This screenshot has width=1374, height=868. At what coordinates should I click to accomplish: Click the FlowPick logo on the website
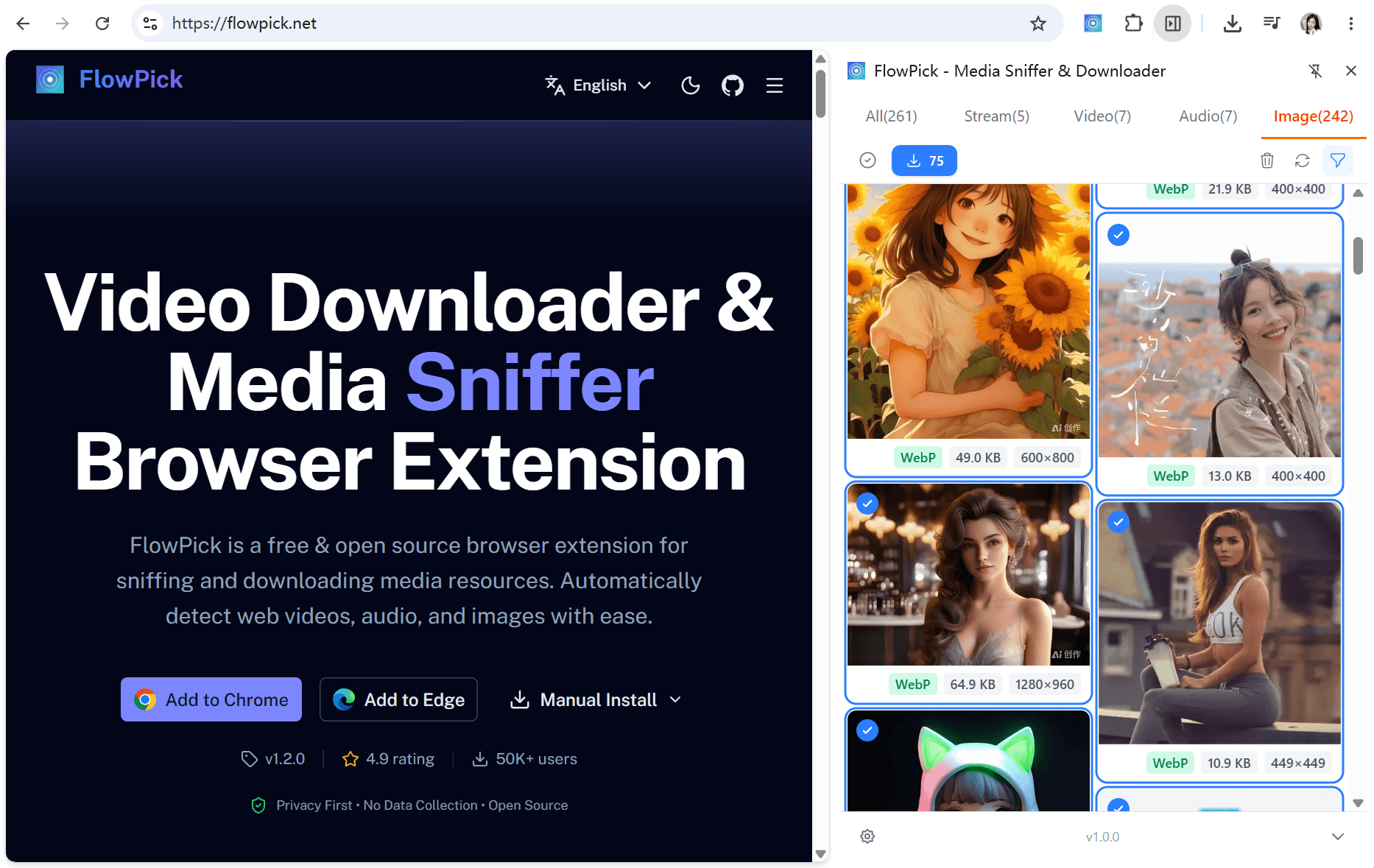click(x=50, y=80)
